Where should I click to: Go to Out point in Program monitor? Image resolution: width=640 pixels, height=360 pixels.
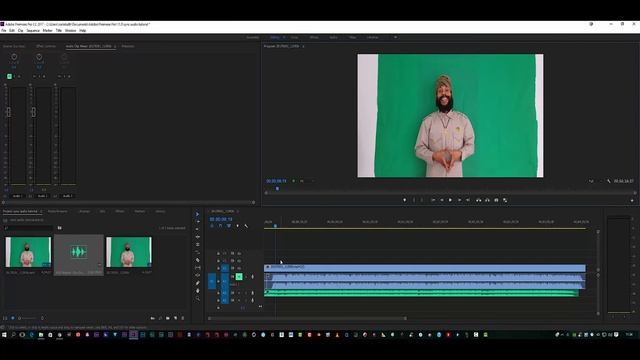468,200
